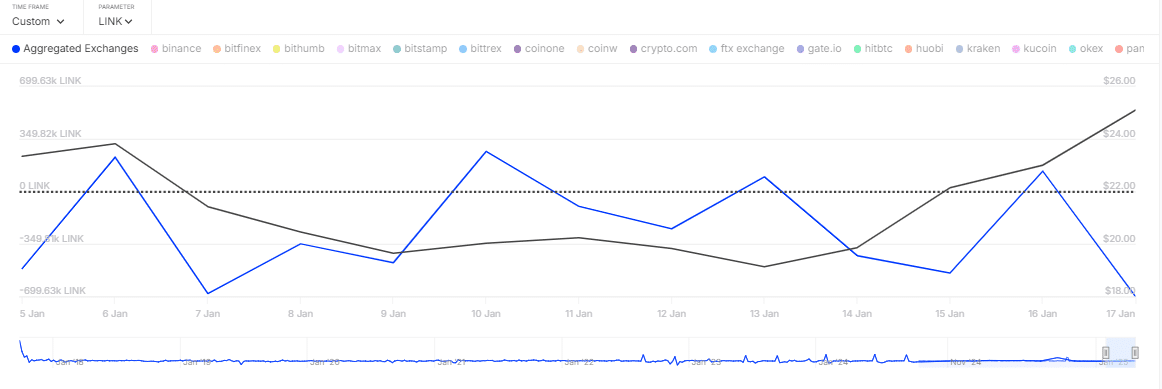Click bitstamp legend color dot

397,49
